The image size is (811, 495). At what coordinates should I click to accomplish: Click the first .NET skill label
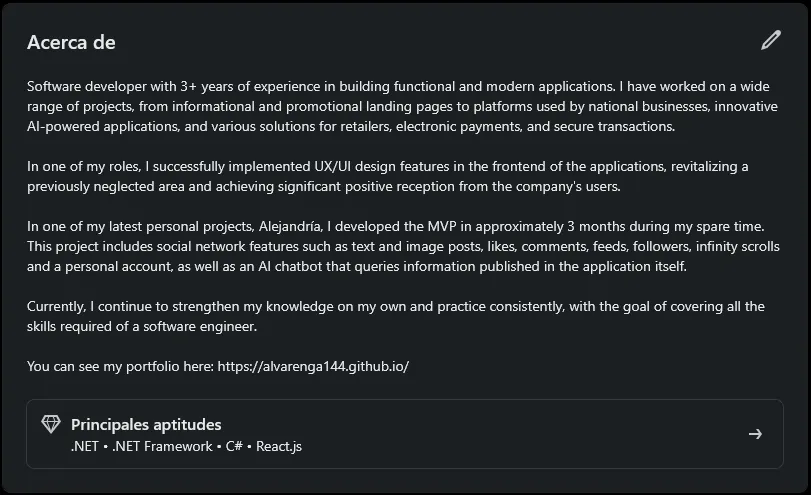click(x=84, y=446)
